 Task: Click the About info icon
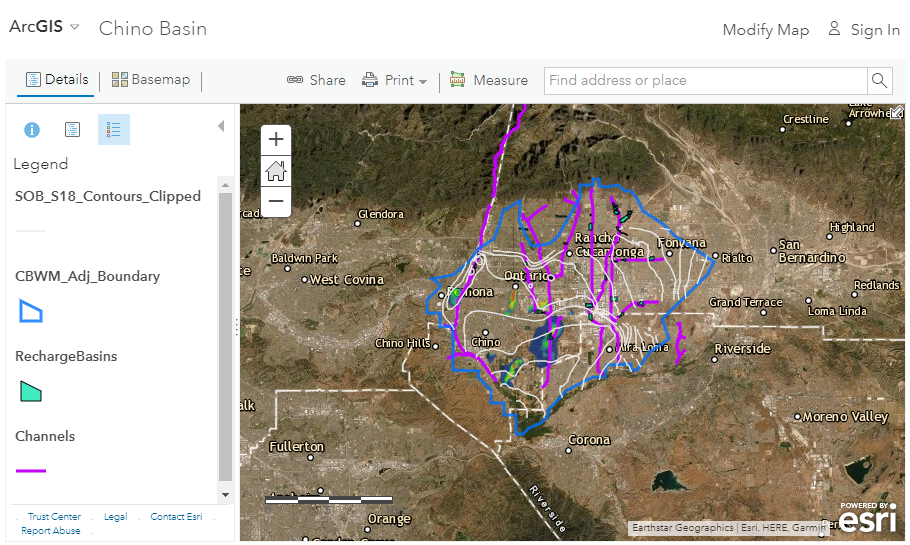(32, 130)
